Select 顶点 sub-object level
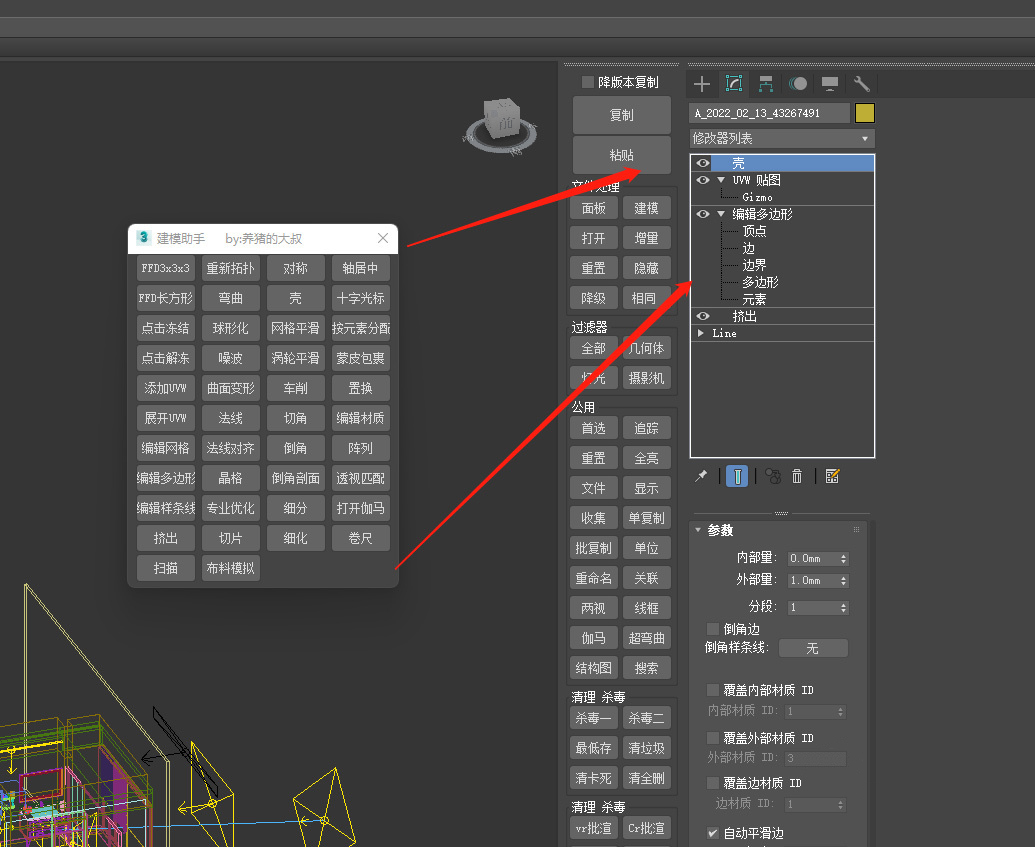The image size is (1035, 847). [x=754, y=231]
